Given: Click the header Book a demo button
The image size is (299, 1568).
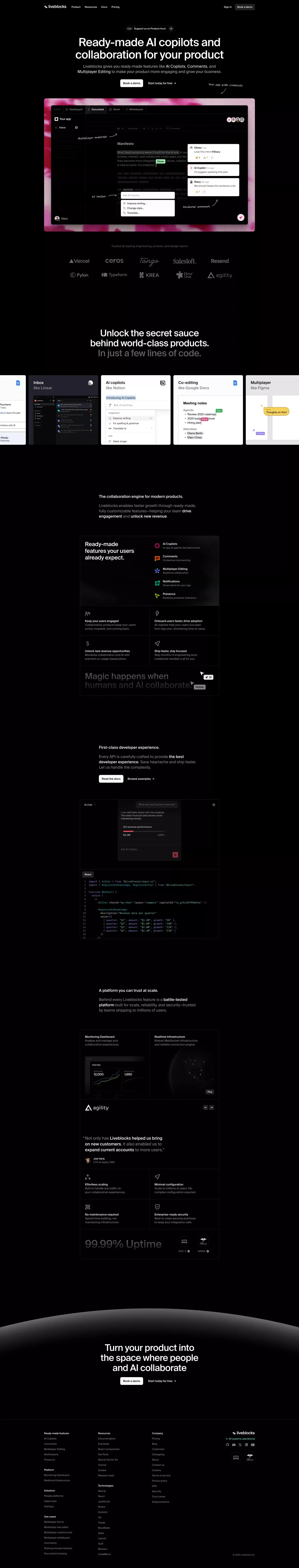Looking at the screenshot, I should [245, 7].
